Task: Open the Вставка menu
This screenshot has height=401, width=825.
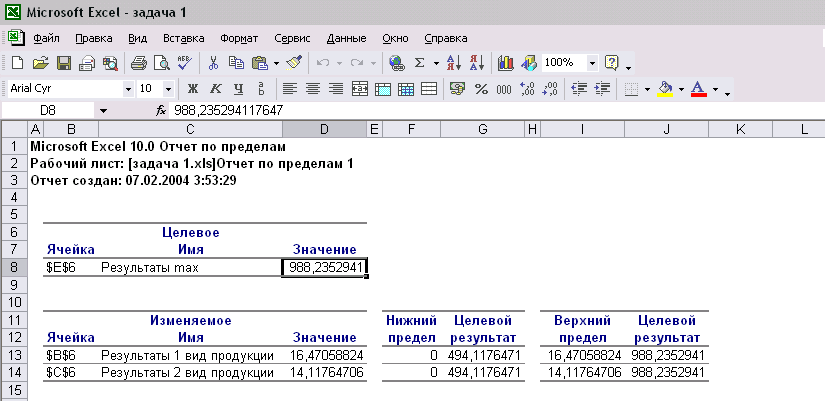Action: pos(184,38)
